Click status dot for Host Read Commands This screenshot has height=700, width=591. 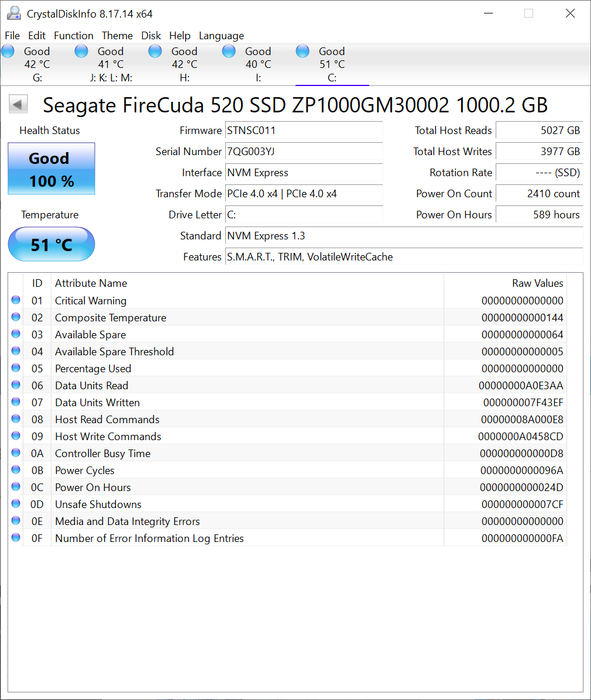click(x=16, y=419)
